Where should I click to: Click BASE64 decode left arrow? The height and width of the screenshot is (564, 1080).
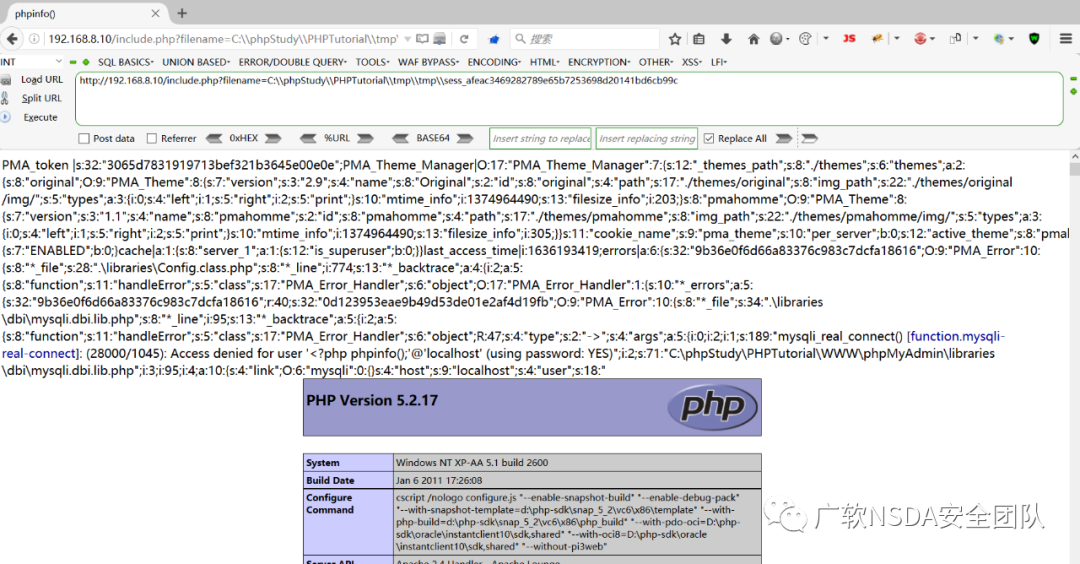pos(400,138)
